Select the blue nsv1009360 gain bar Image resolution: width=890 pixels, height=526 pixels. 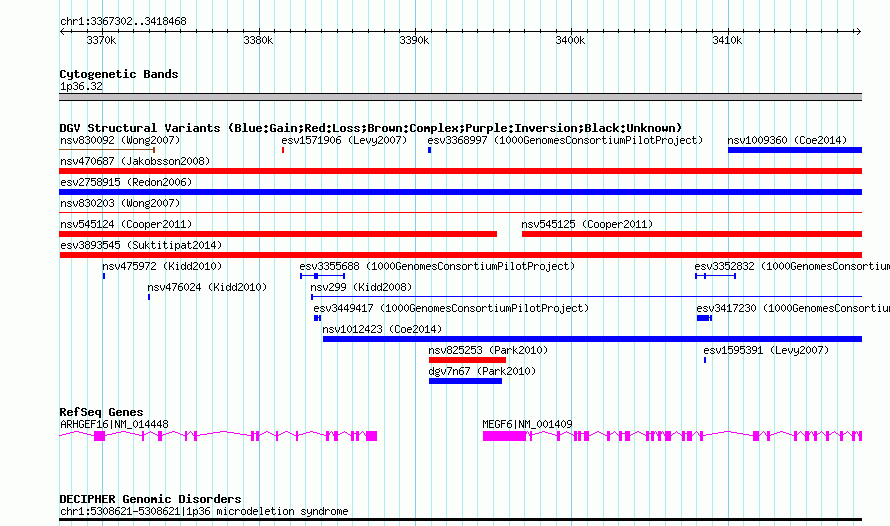pos(795,150)
